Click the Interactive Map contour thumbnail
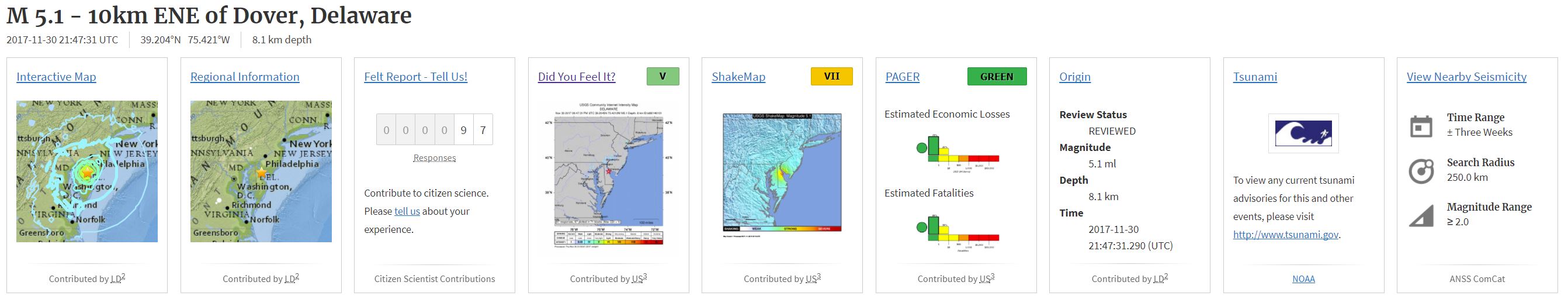 [x=87, y=171]
